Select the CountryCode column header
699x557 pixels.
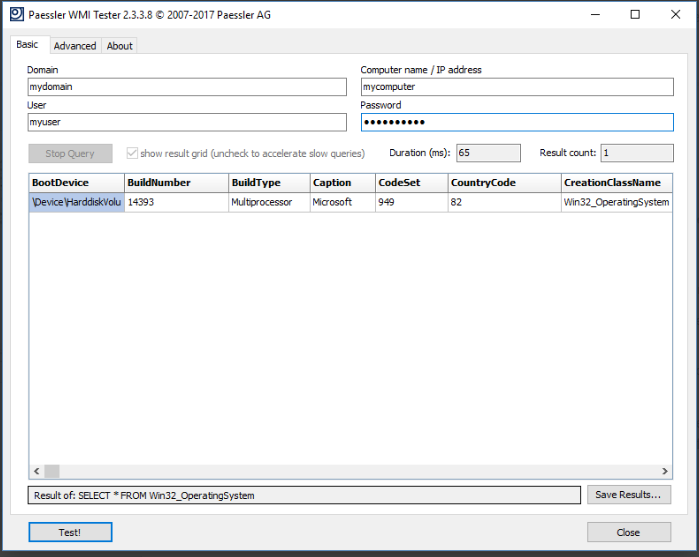(x=505, y=183)
